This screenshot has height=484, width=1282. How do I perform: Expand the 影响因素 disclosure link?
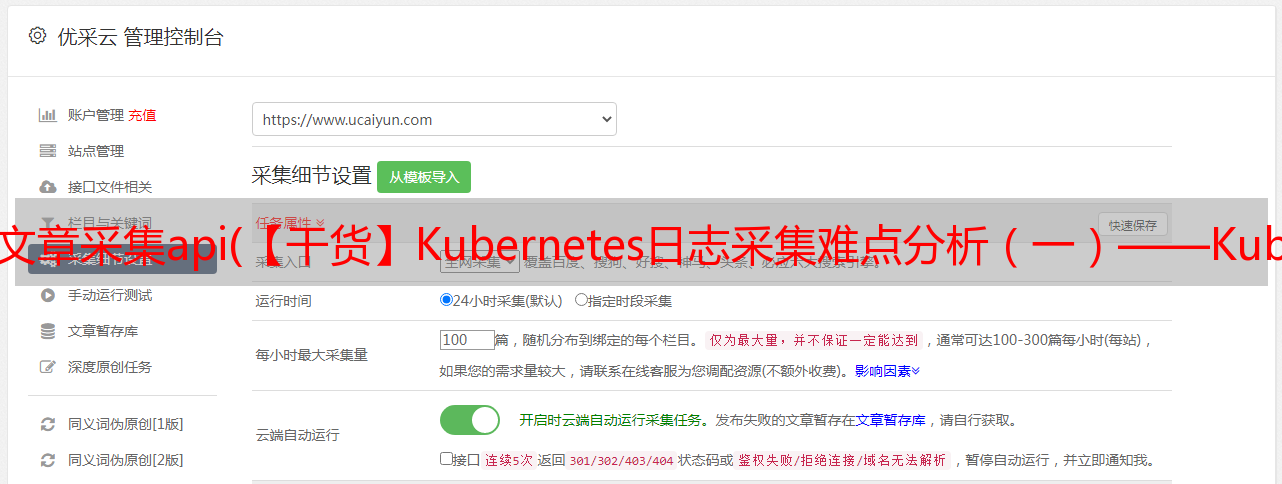pyautogui.click(x=887, y=371)
